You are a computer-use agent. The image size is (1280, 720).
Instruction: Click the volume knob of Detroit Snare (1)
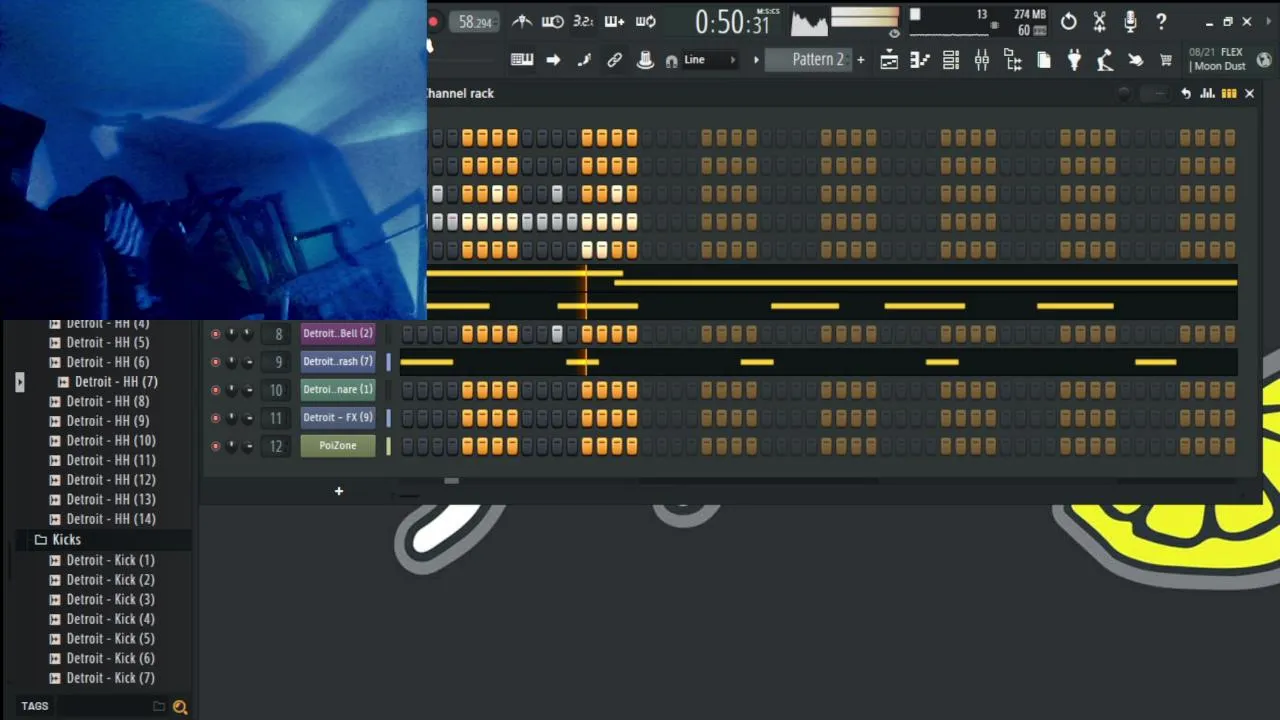tap(248, 390)
